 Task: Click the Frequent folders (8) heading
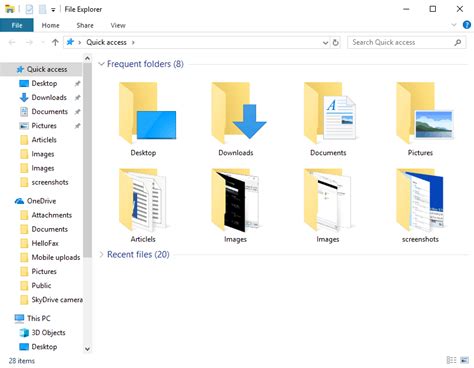tap(145, 64)
